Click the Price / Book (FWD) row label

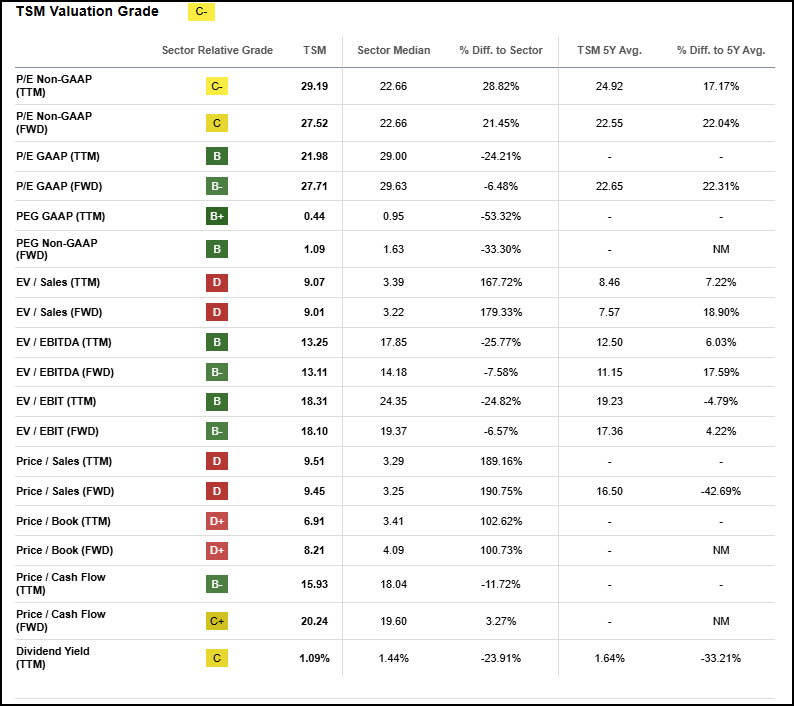coord(63,551)
